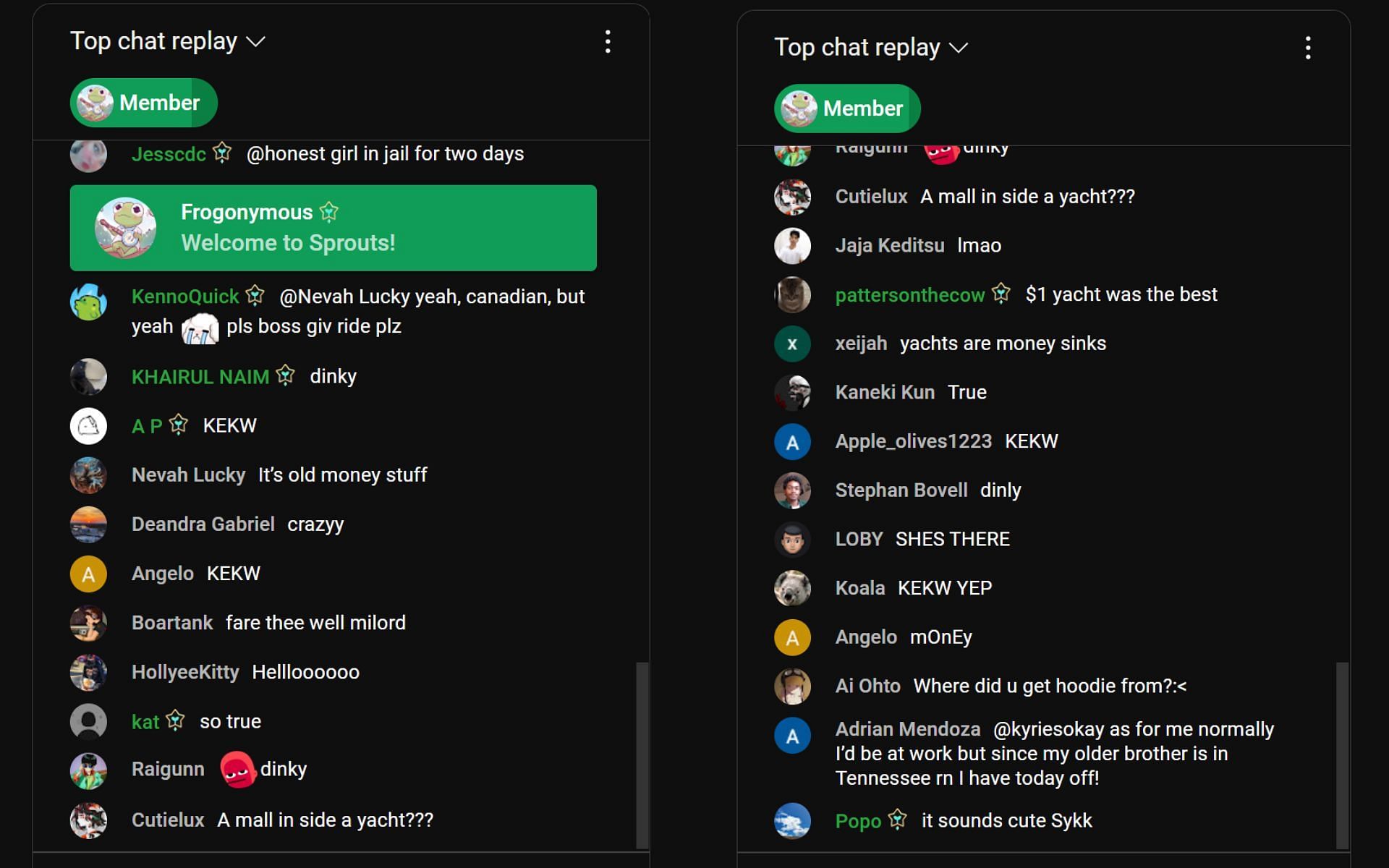Open the left chat panel's three-dot menu
The image size is (1389, 868).
pos(608,42)
